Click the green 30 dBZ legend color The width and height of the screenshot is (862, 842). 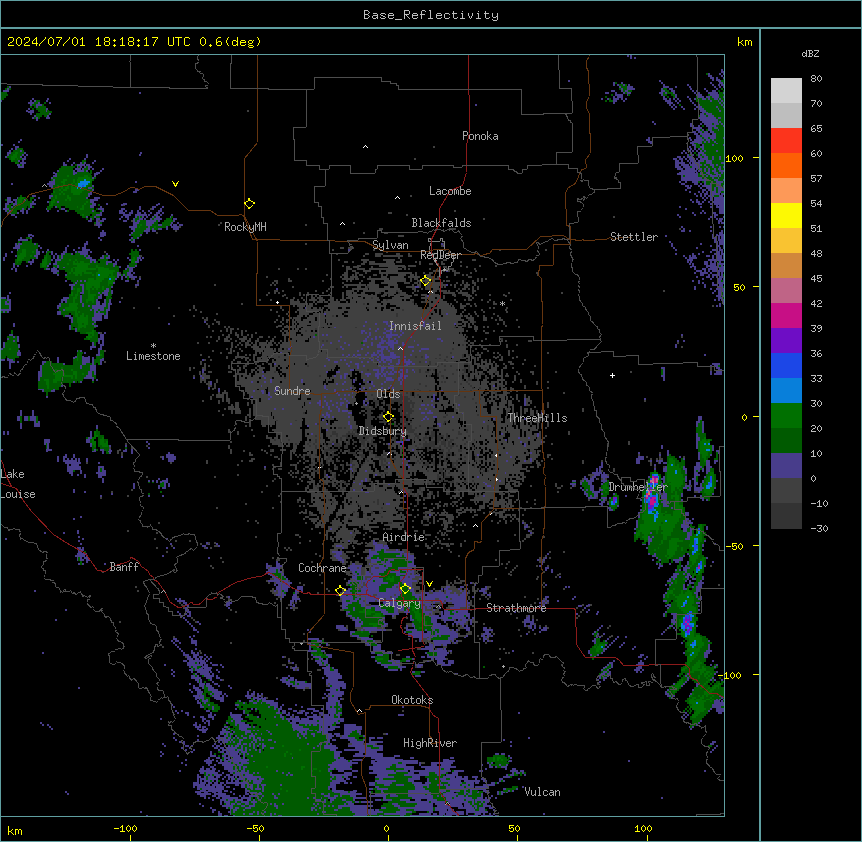point(786,416)
